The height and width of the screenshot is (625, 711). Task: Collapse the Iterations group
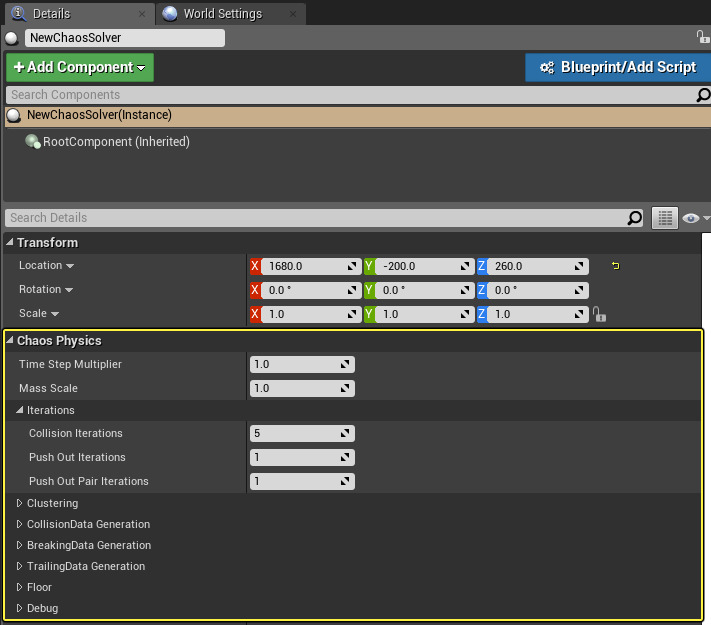20,411
